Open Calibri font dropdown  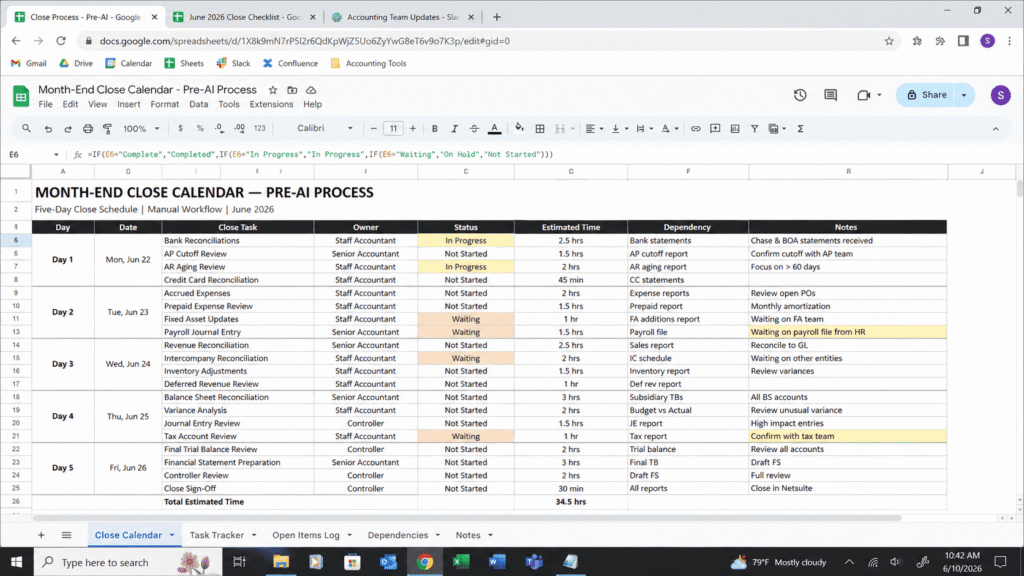point(324,129)
